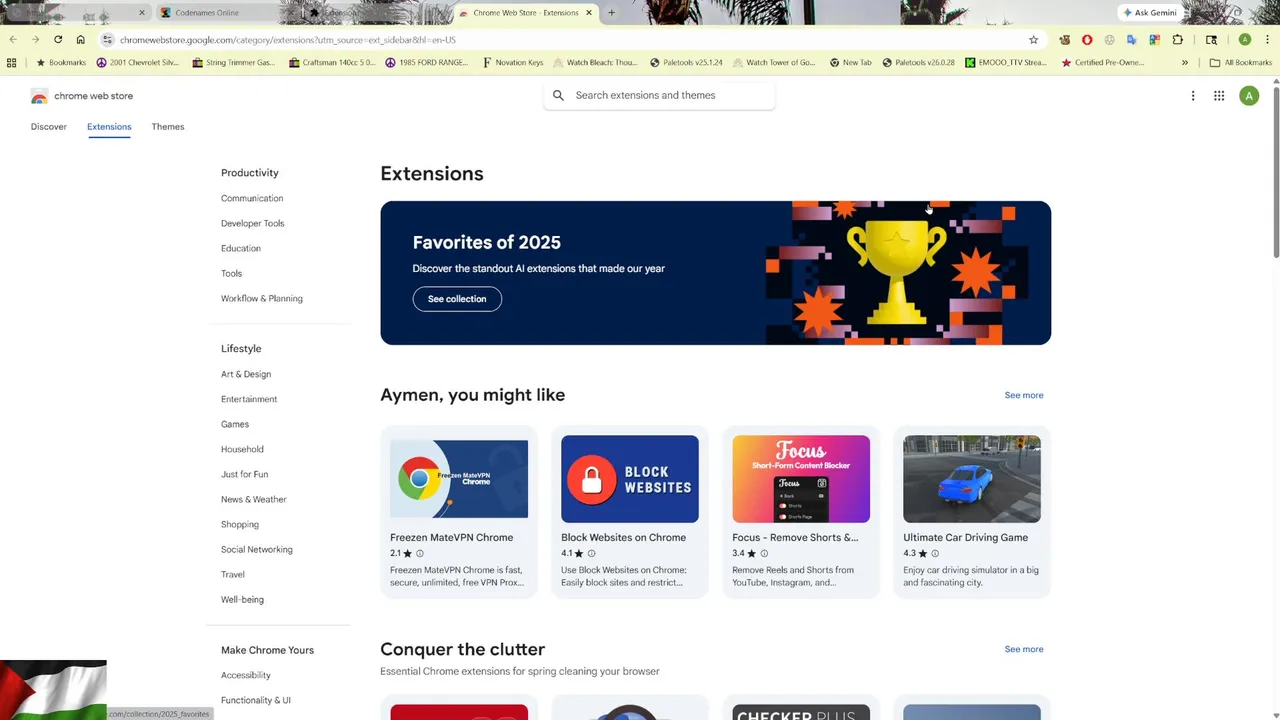Open the Accessibility category
Screen dimensions: 1280x720
[x=246, y=675]
